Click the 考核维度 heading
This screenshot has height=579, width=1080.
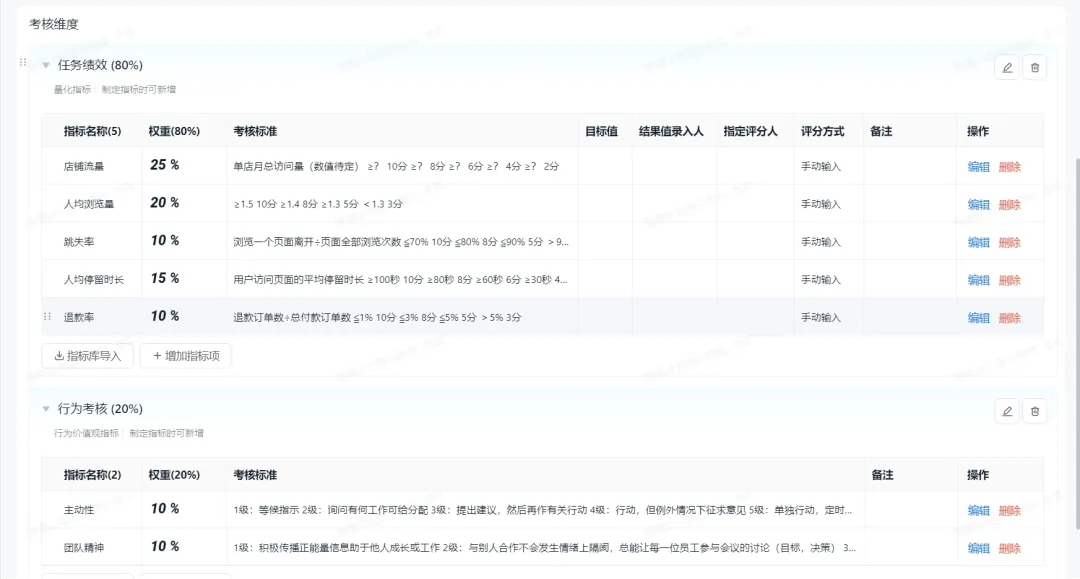pyautogui.click(x=54, y=24)
